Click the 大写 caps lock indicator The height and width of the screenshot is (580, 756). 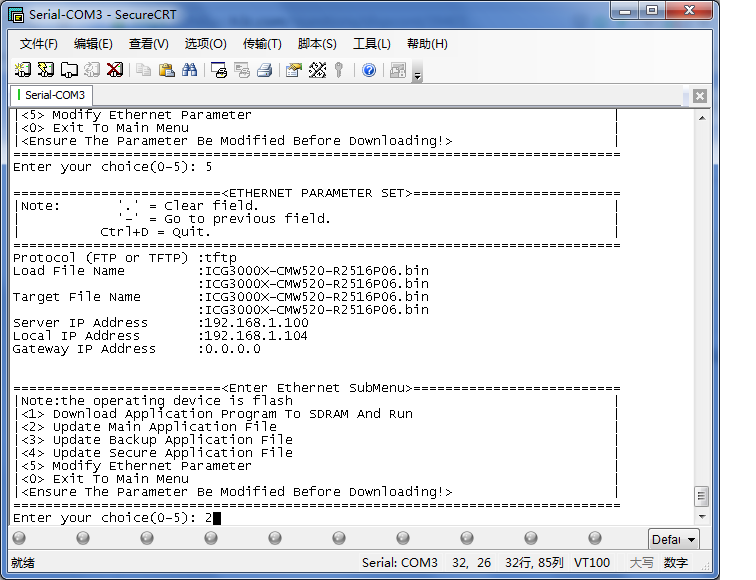point(642,563)
